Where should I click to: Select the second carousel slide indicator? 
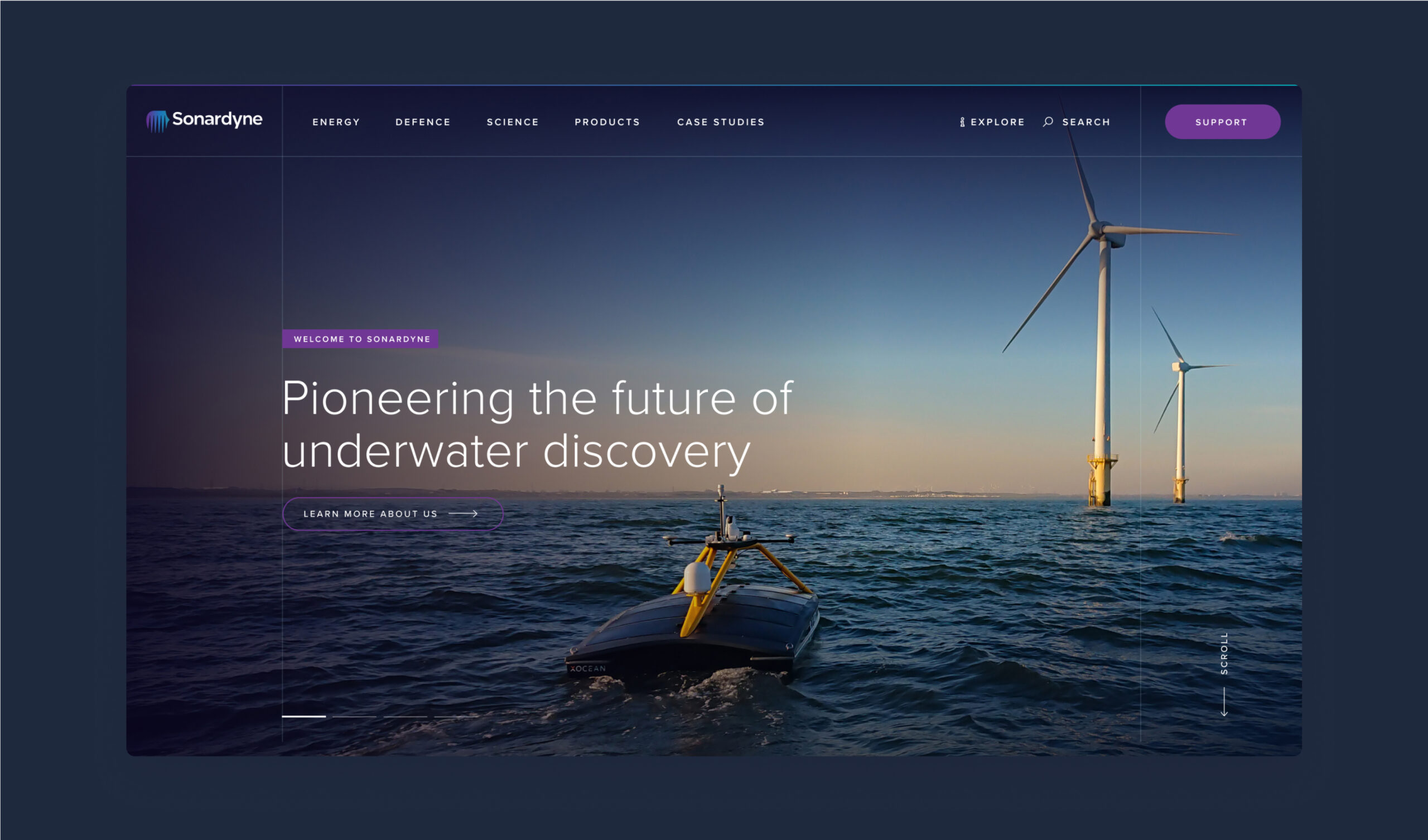(354, 716)
